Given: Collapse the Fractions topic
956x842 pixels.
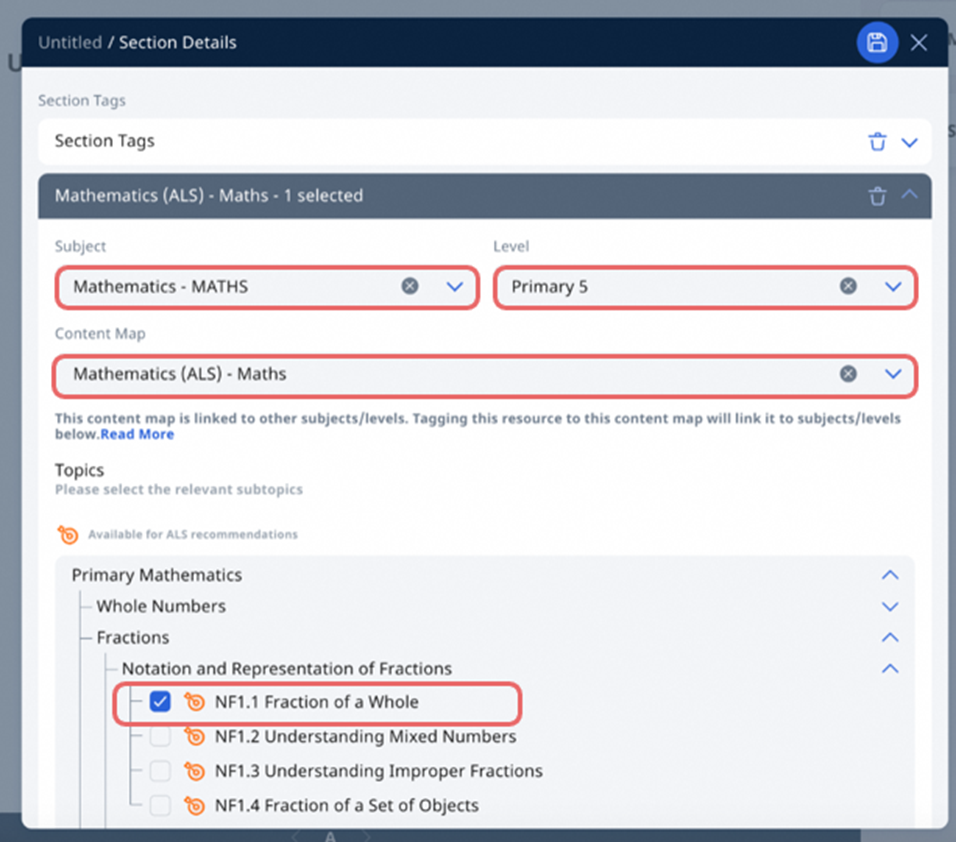Looking at the screenshot, I should (889, 638).
